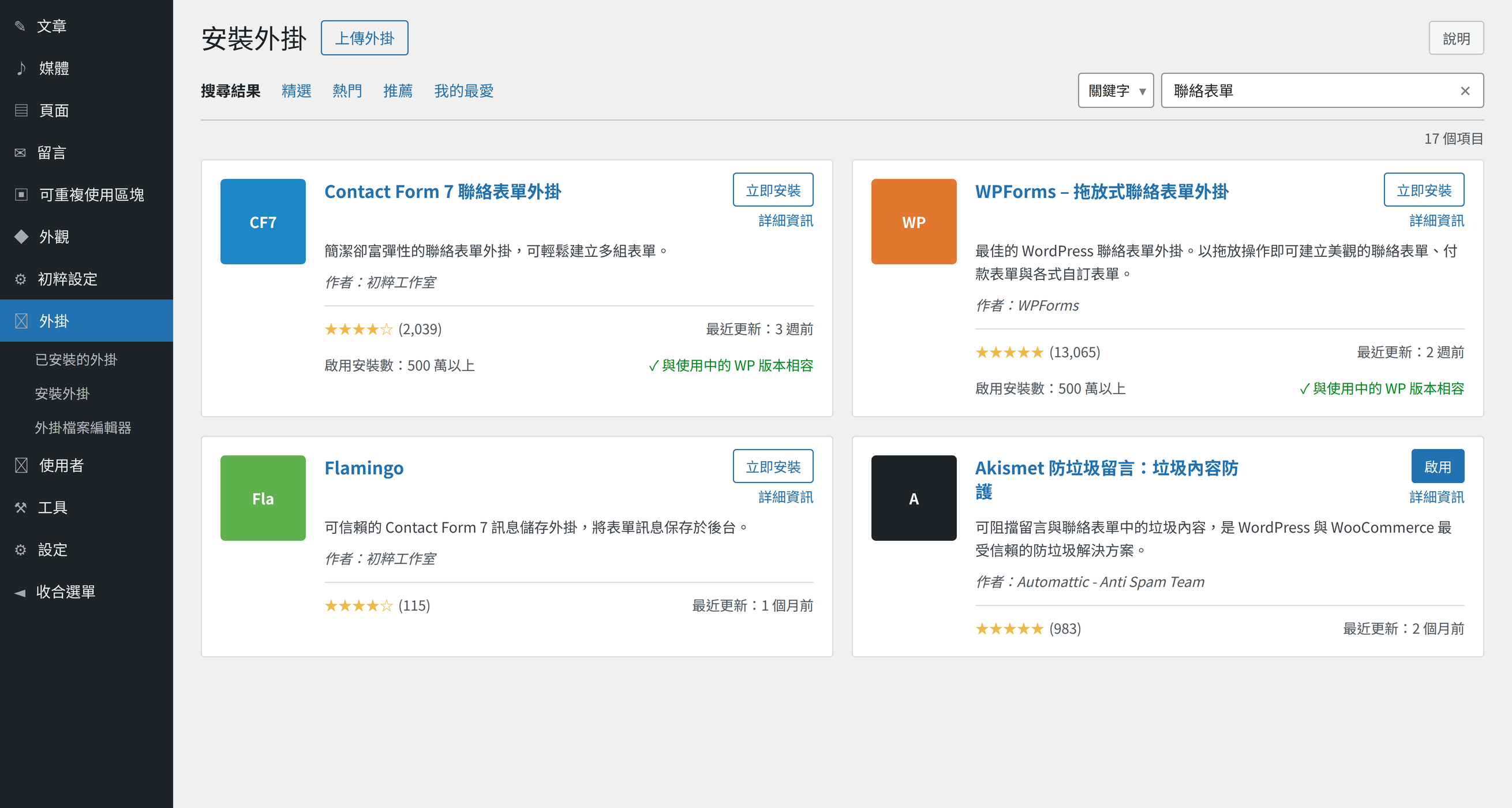
Task: Open 初粹設定 in the sidebar menu
Action: click(87, 279)
